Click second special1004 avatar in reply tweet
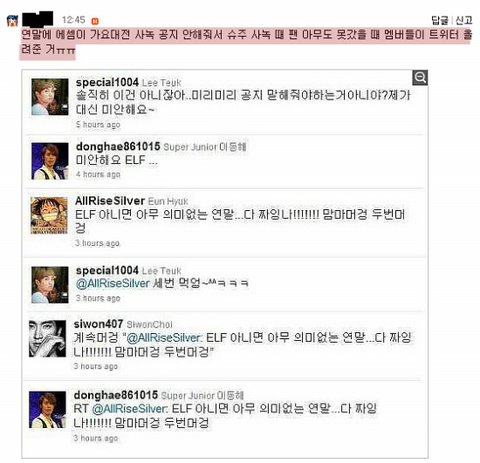 coord(50,285)
